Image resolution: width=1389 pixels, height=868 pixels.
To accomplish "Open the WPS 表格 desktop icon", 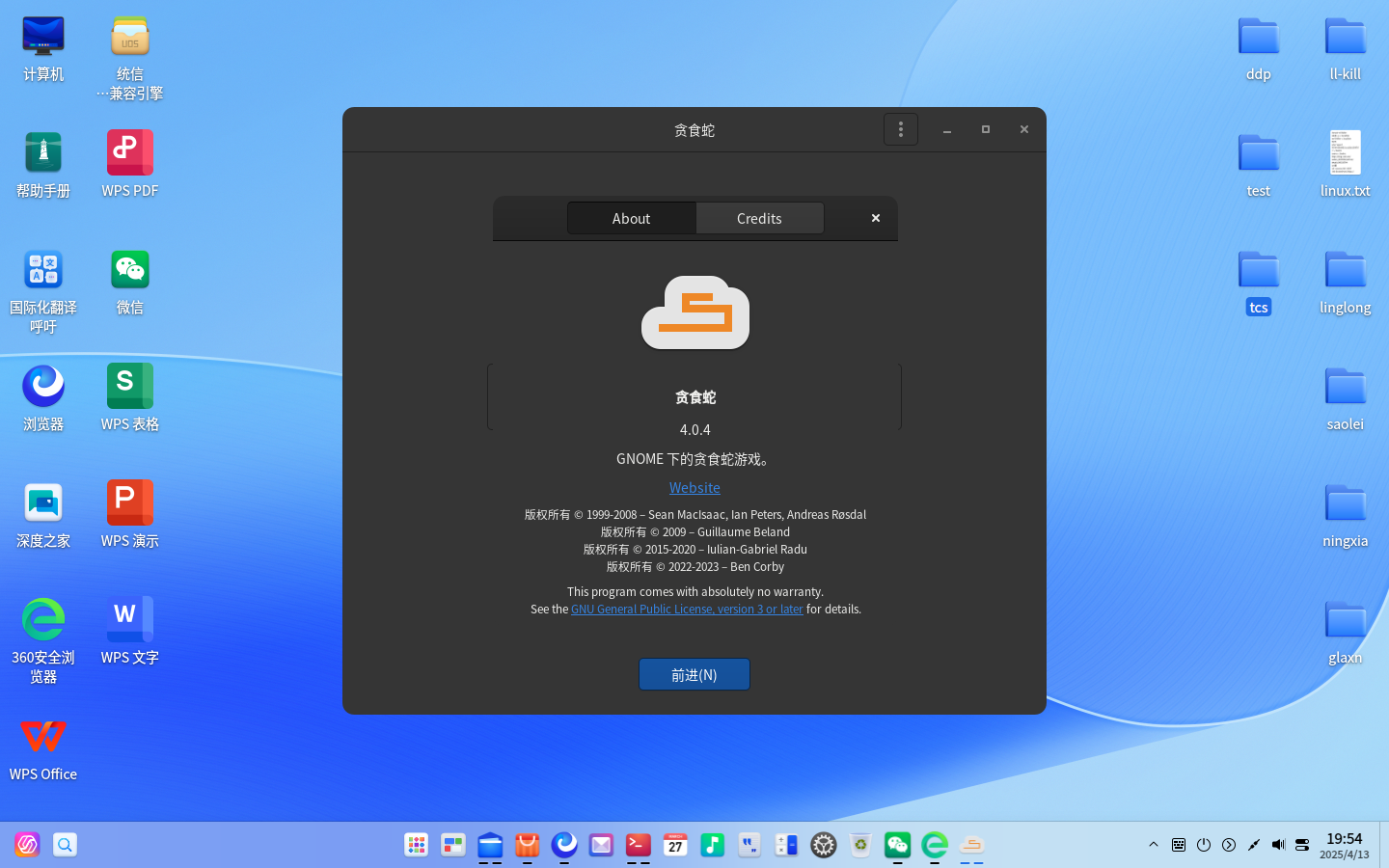I will click(130, 398).
